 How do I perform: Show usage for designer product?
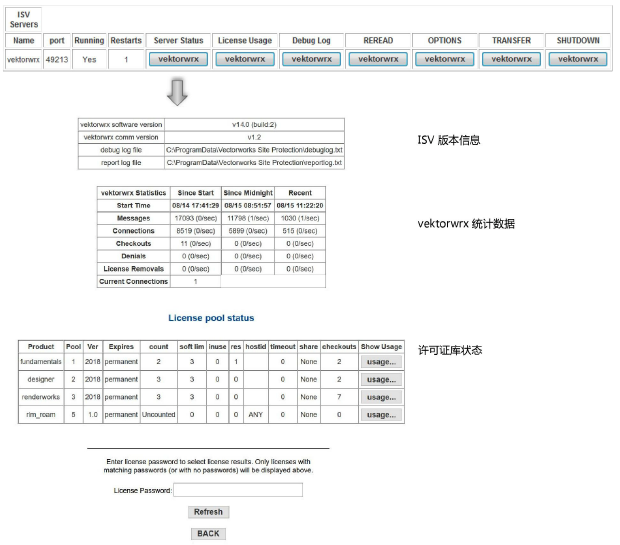pos(381,380)
